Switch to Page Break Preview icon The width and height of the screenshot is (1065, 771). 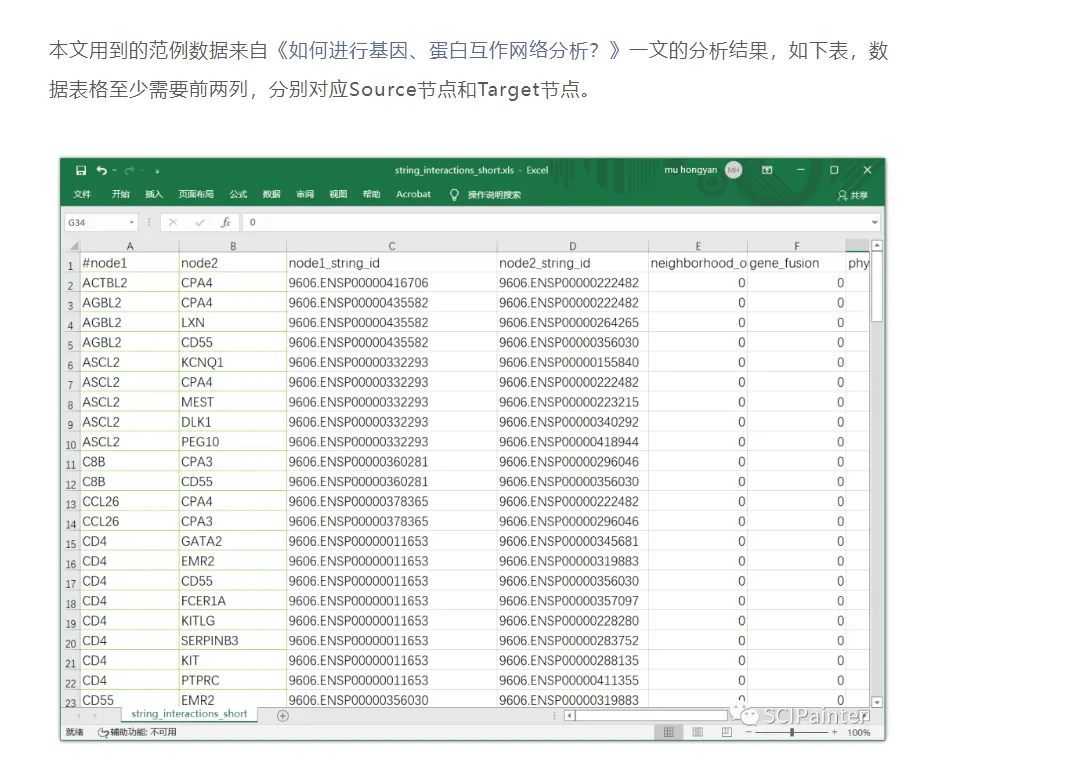727,732
